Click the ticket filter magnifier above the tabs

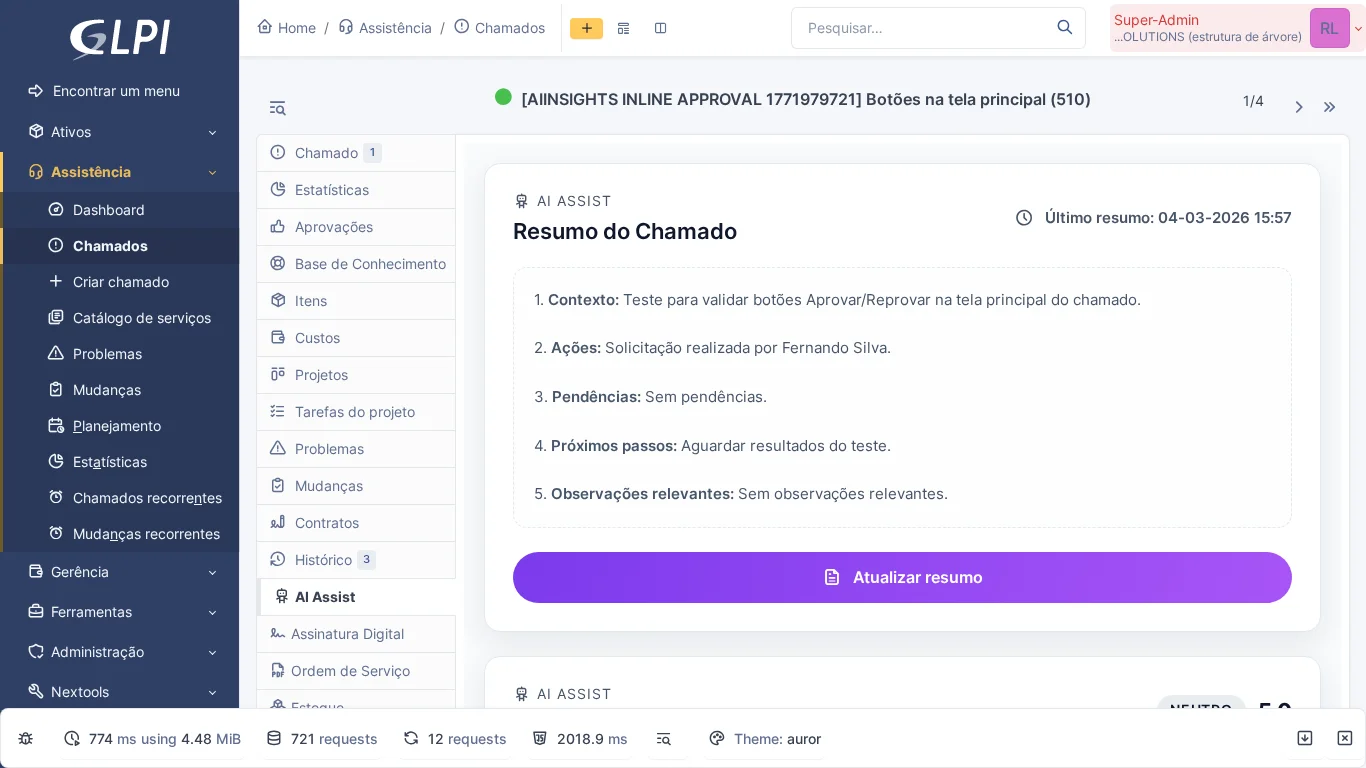click(277, 107)
